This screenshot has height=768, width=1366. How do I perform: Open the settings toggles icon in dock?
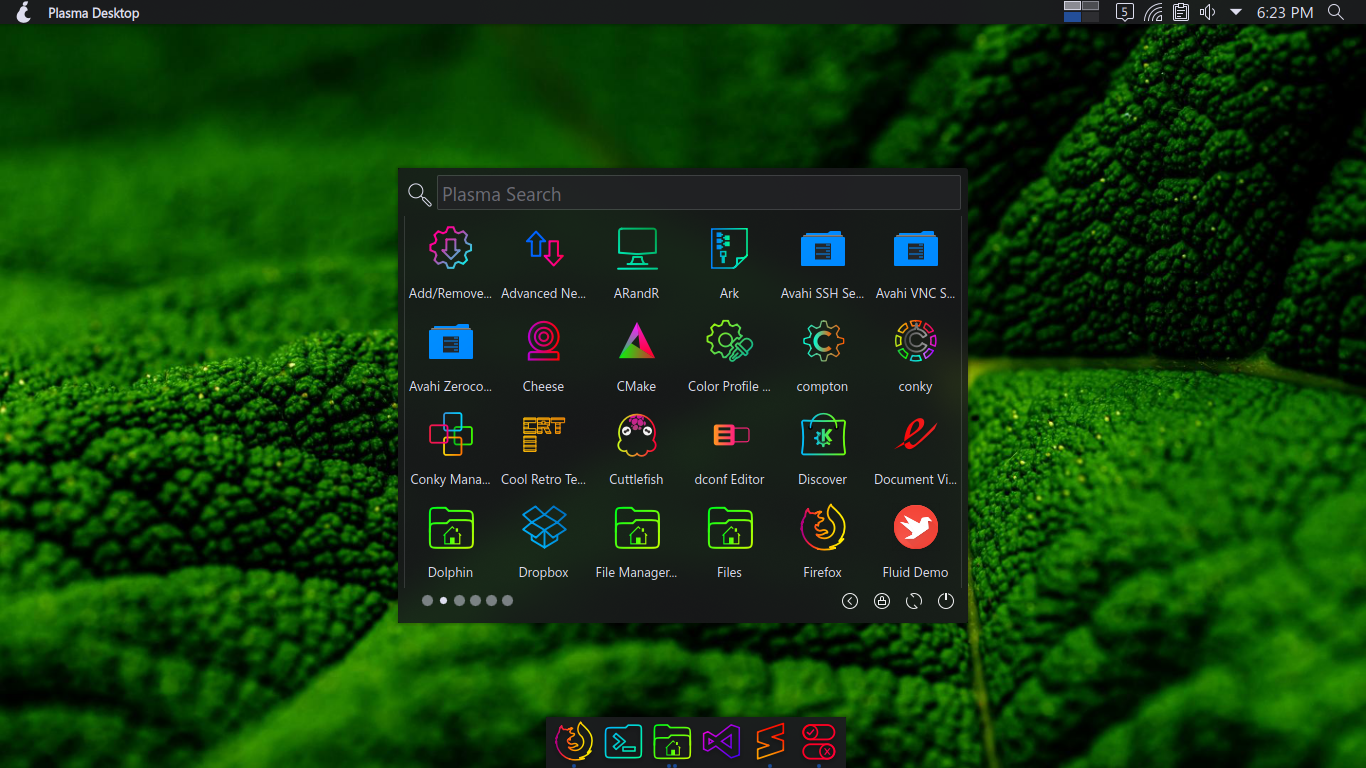pyautogui.click(x=819, y=742)
